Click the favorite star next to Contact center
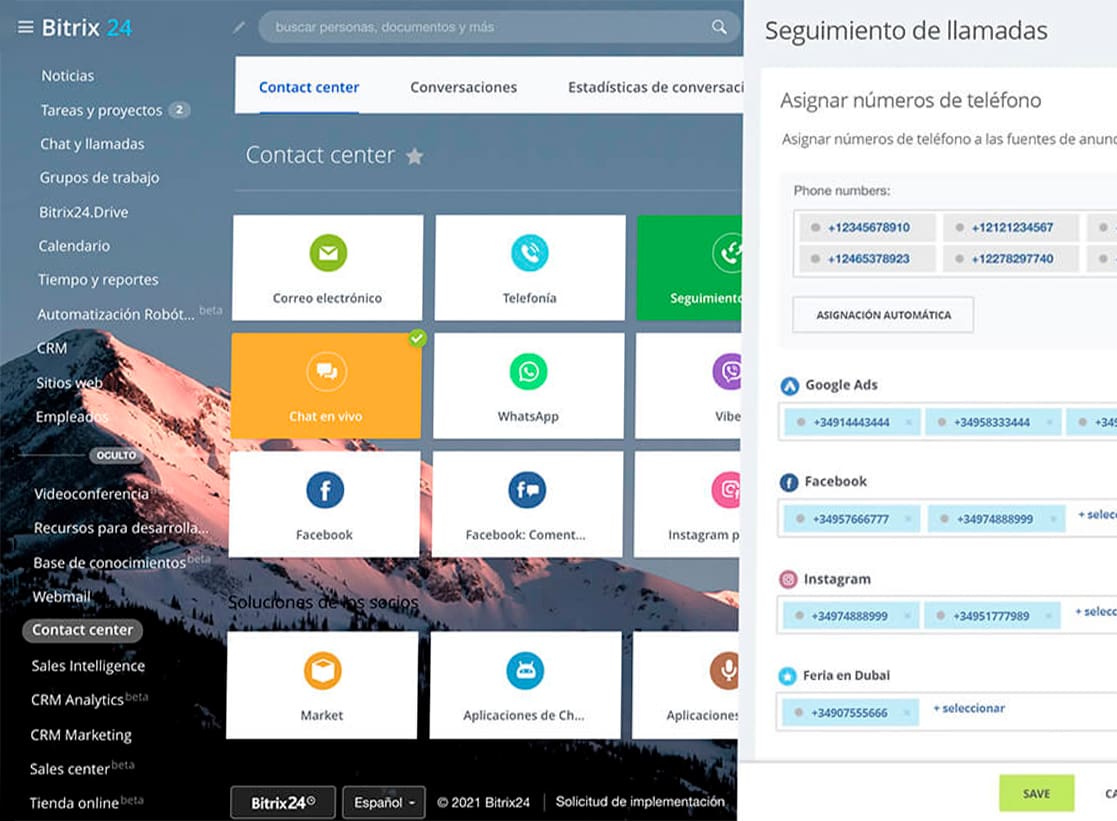 tap(415, 156)
